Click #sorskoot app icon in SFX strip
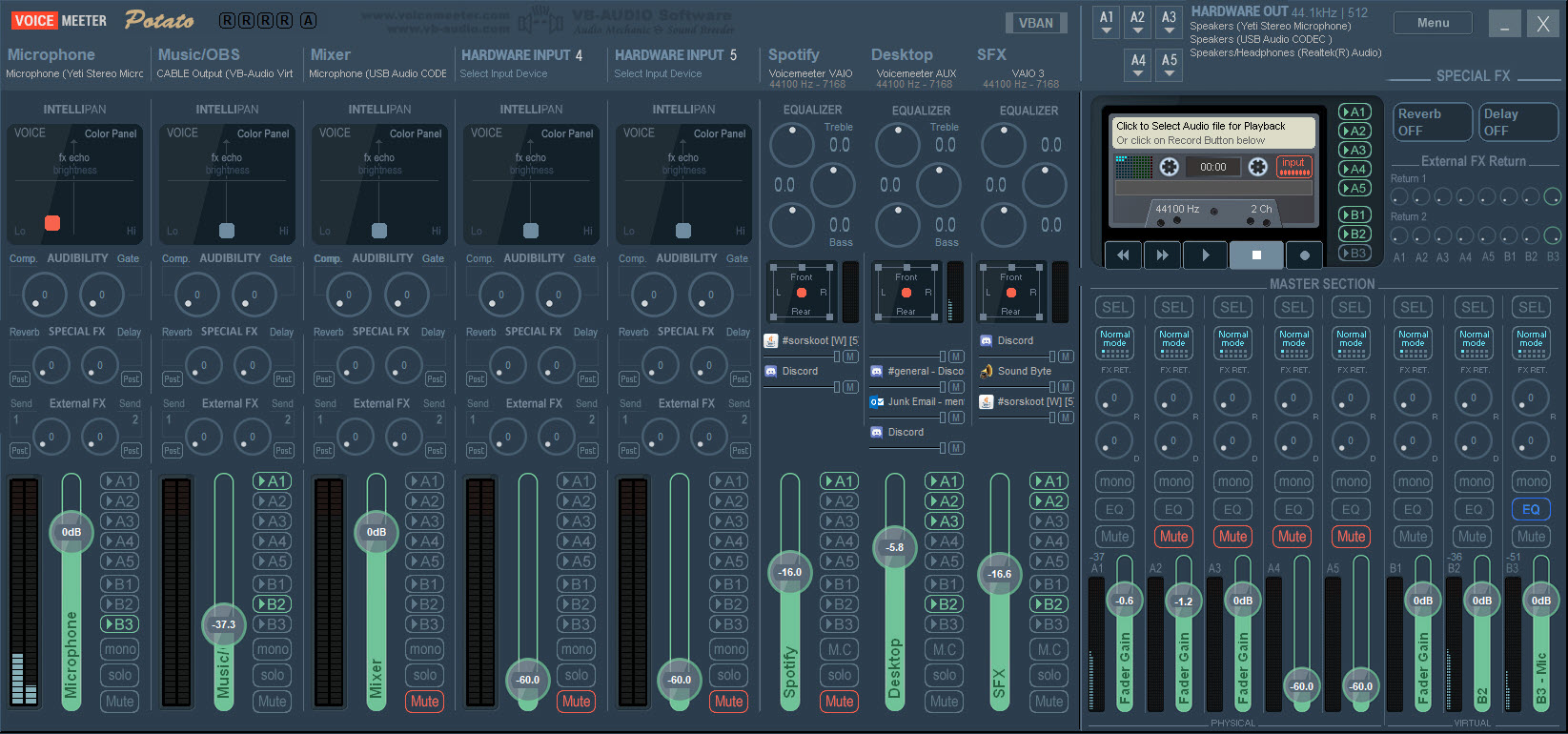 tap(987, 401)
